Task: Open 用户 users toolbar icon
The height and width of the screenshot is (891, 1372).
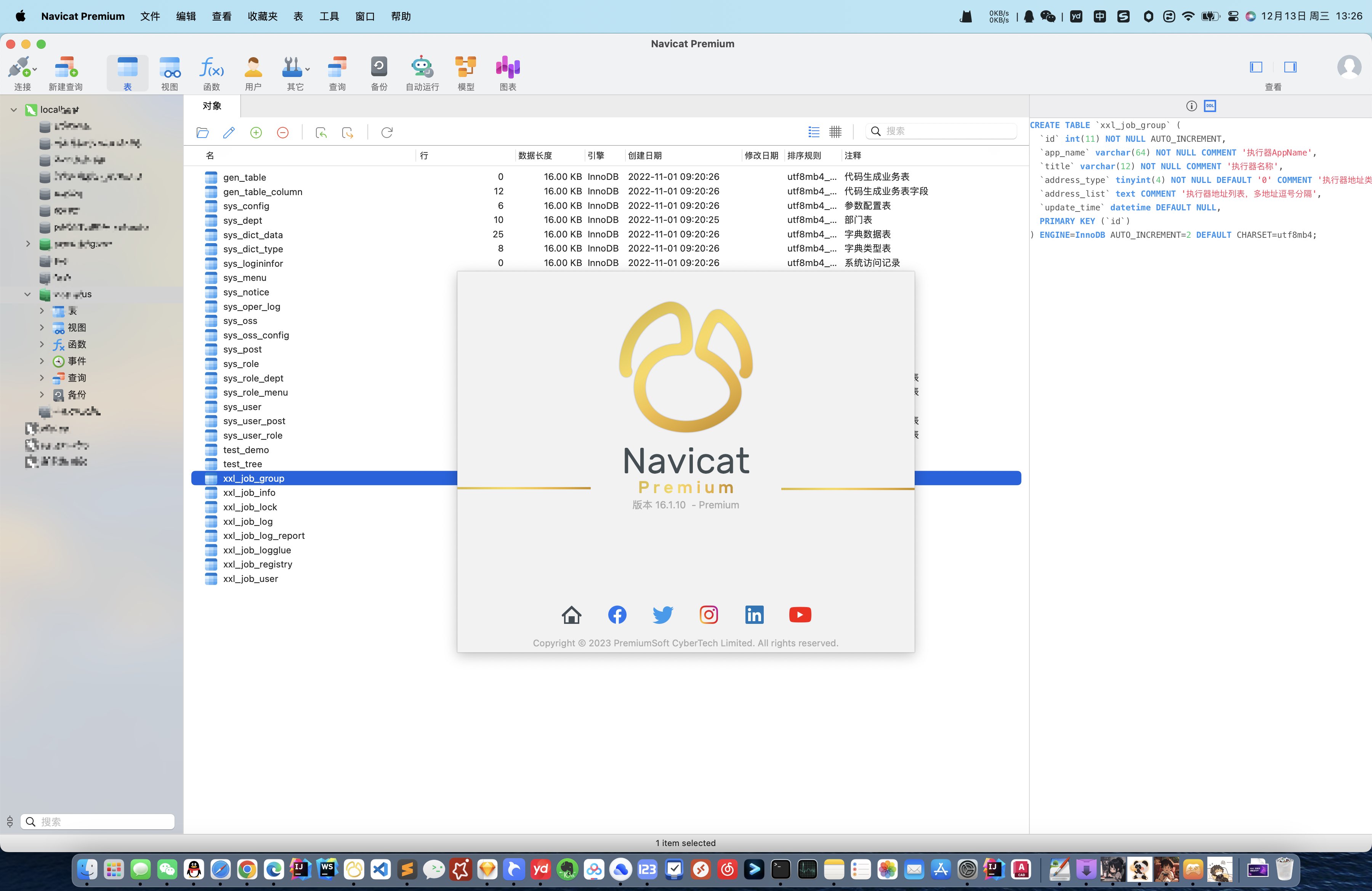Action: coord(253,67)
